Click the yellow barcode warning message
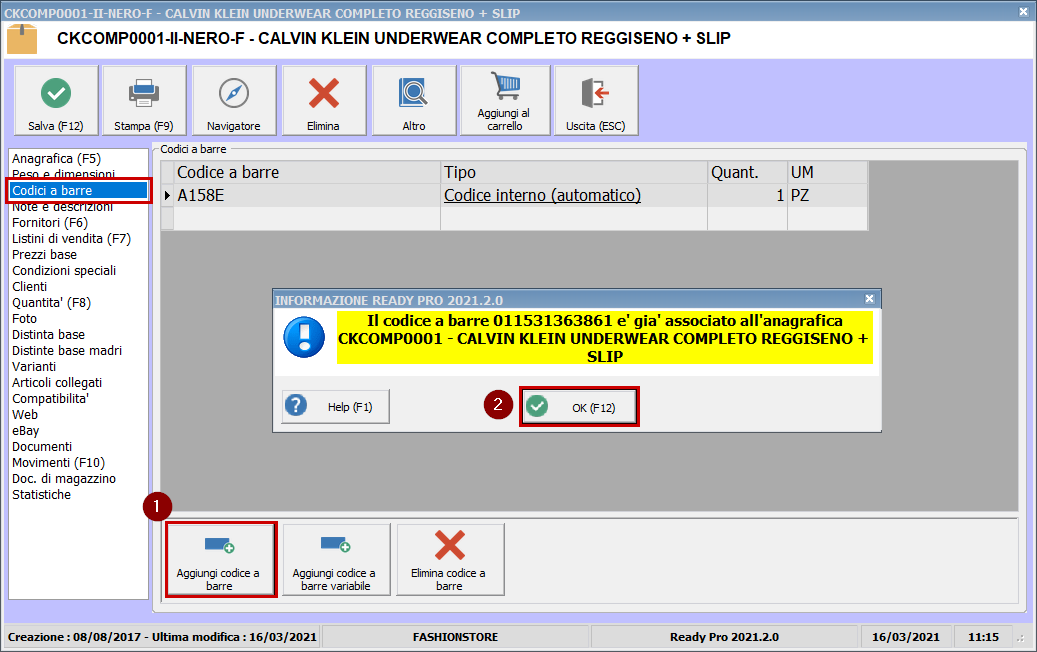This screenshot has width=1037, height=652. tap(604, 338)
